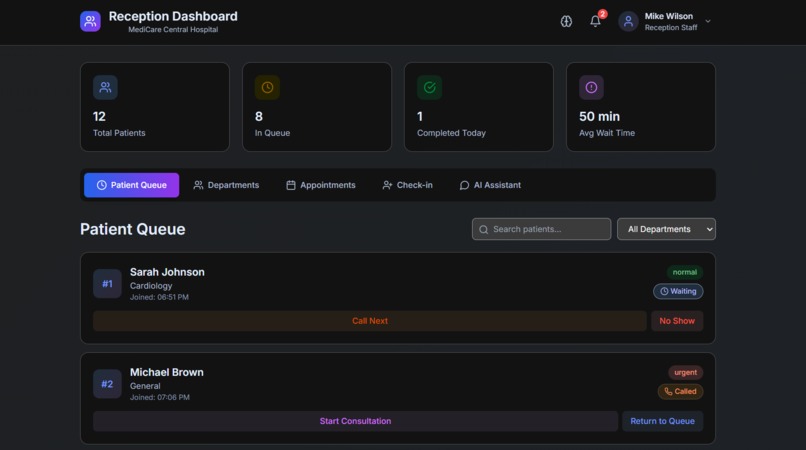
Task: Click patient name Sarah Johnson
Action: pos(167,272)
